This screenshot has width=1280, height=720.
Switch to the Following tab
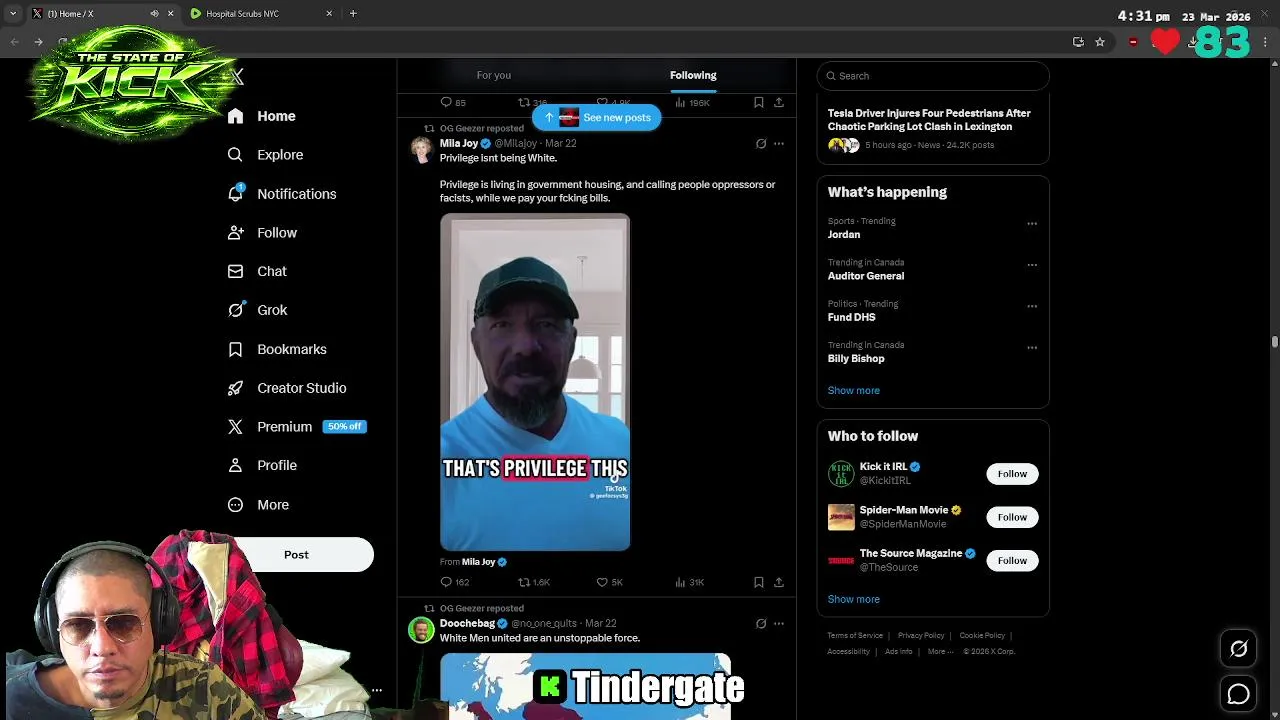coord(693,75)
